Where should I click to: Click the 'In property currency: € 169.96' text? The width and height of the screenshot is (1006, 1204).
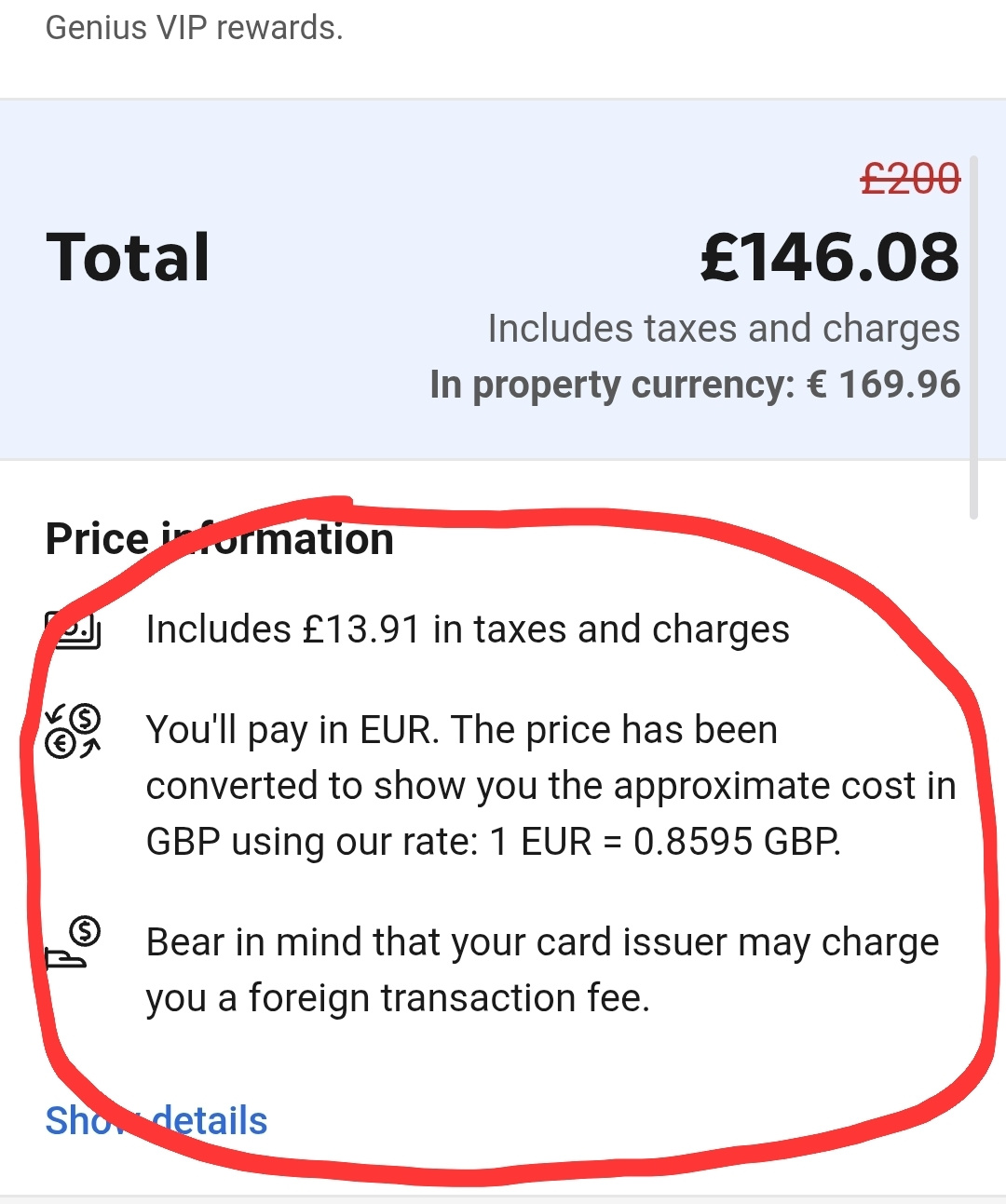pos(695,385)
